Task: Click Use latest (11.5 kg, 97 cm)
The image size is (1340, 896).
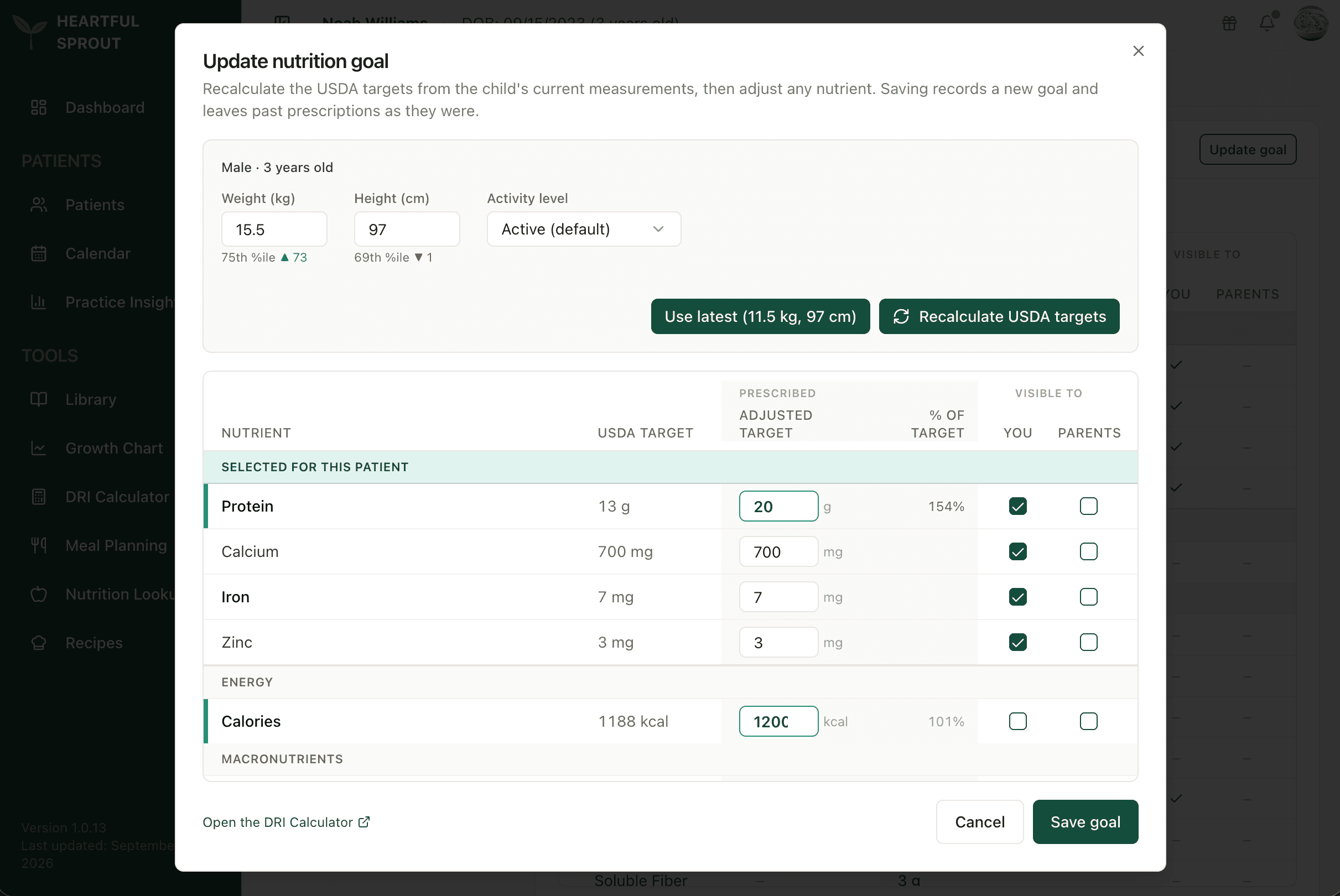Action: [x=760, y=316]
